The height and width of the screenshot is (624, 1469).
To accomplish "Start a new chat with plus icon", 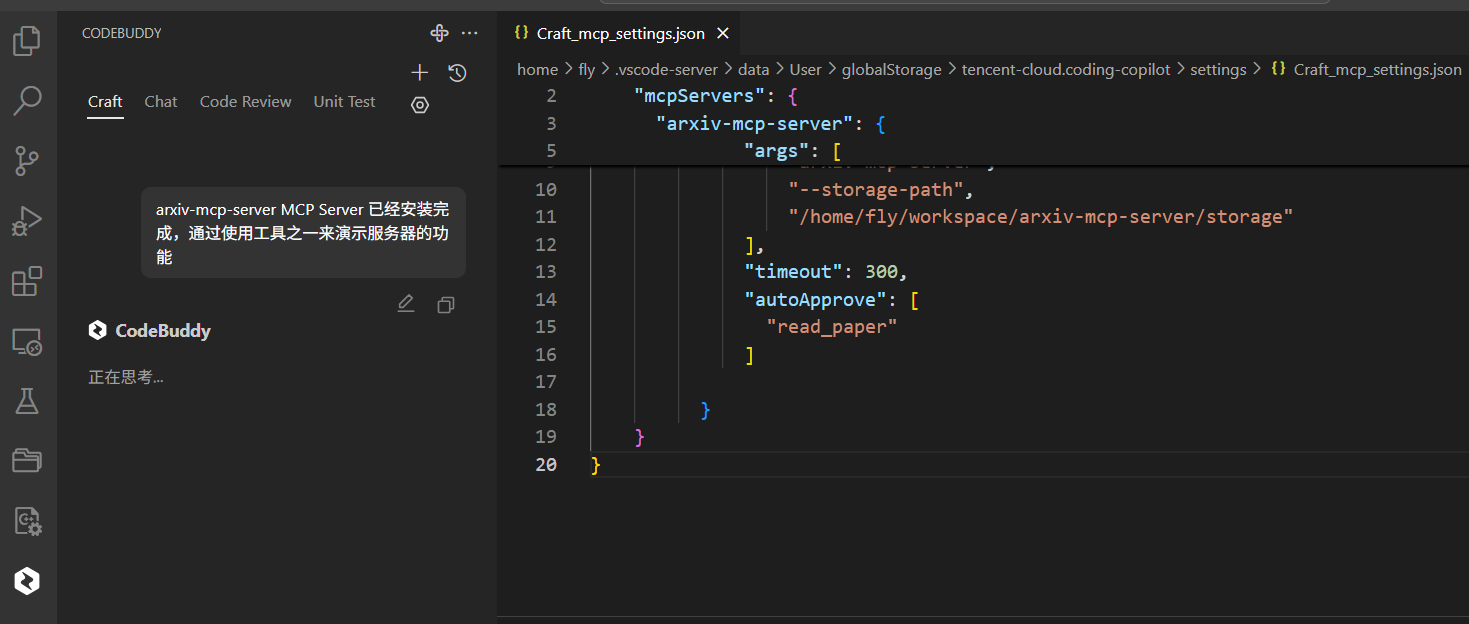I will [x=420, y=72].
